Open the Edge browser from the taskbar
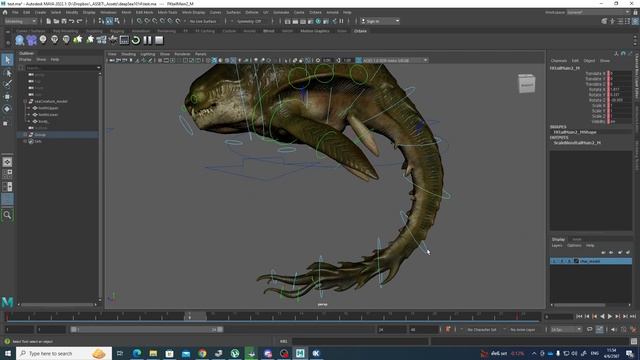 137,353
